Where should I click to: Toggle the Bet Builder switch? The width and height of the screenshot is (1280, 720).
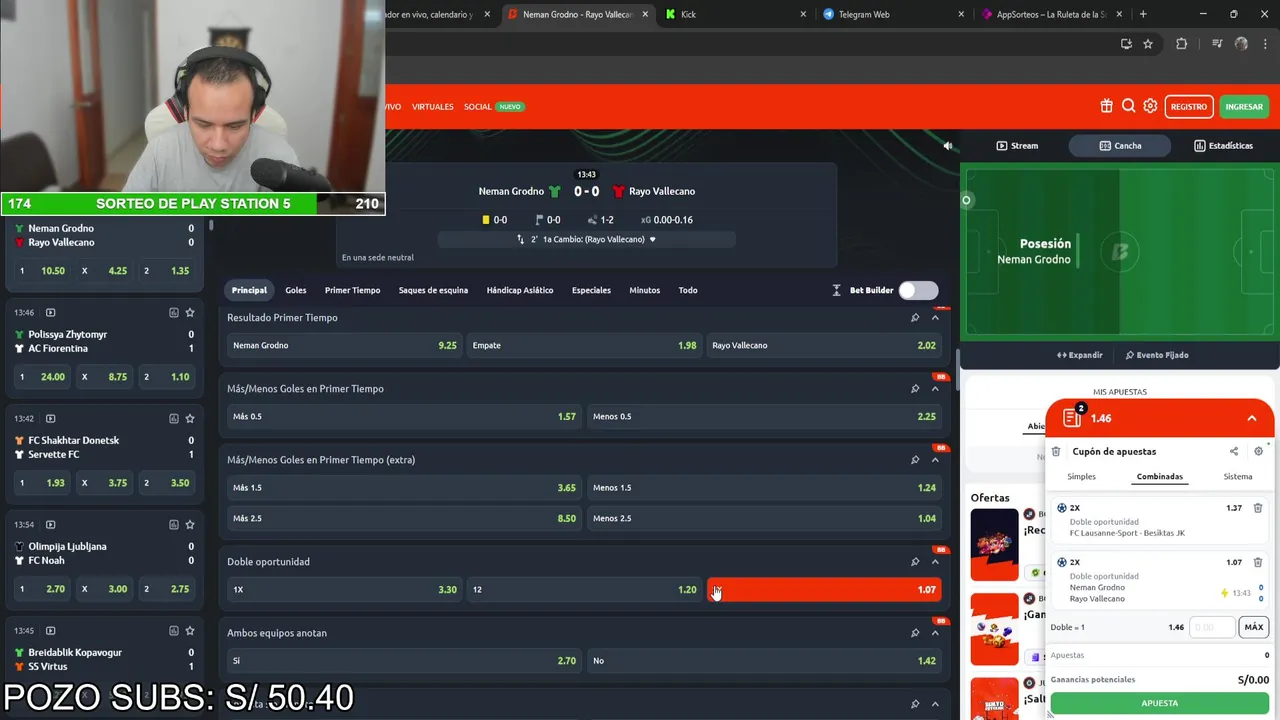click(918, 290)
